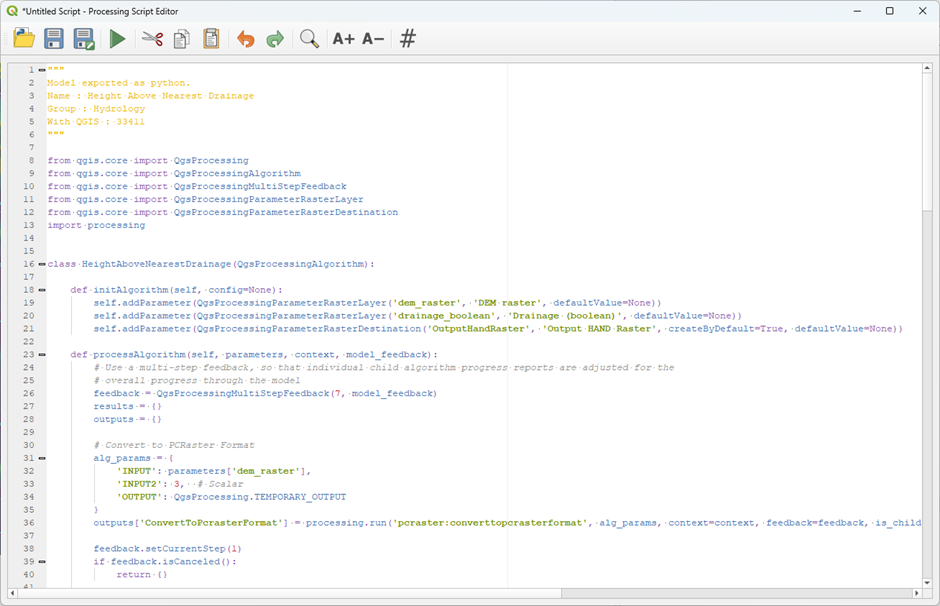Toggle the Find and Replace magnifier

tap(310, 39)
